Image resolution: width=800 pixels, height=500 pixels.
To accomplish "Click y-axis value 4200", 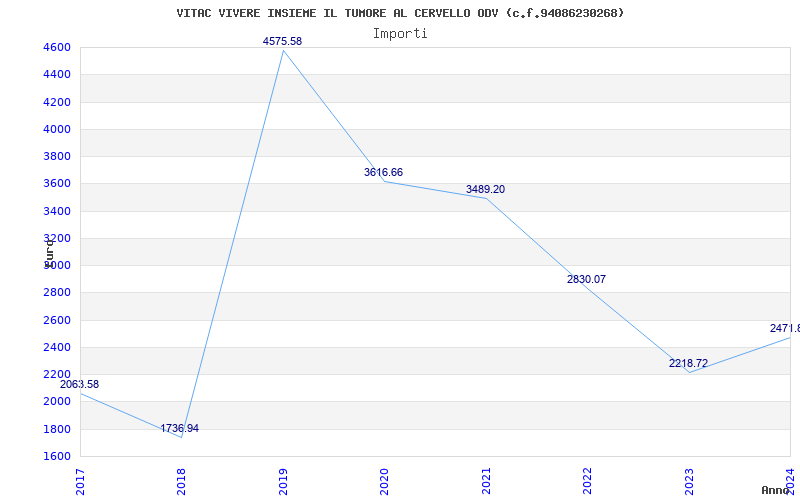I will click(x=57, y=102).
